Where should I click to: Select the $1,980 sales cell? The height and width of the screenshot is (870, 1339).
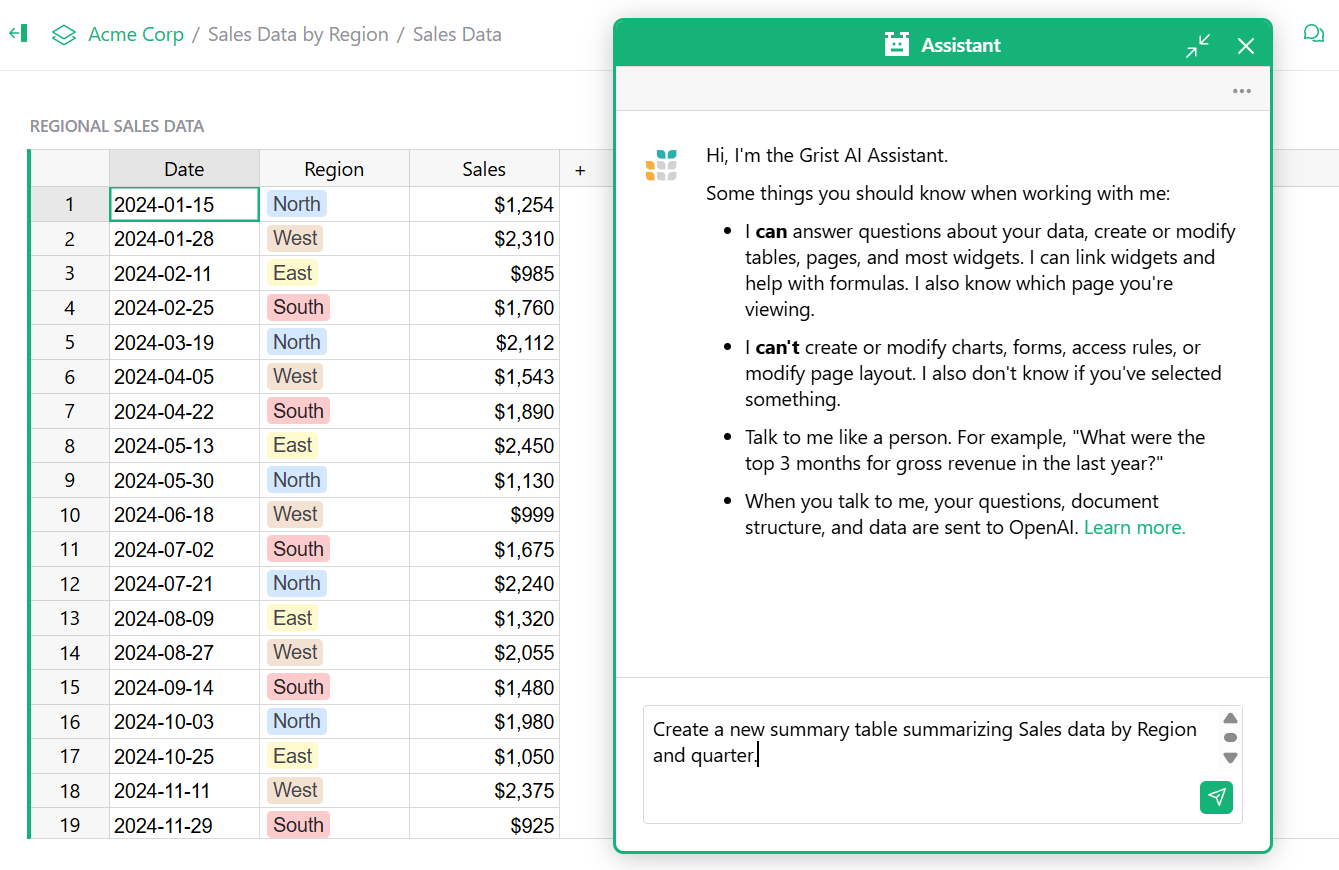coord(484,721)
